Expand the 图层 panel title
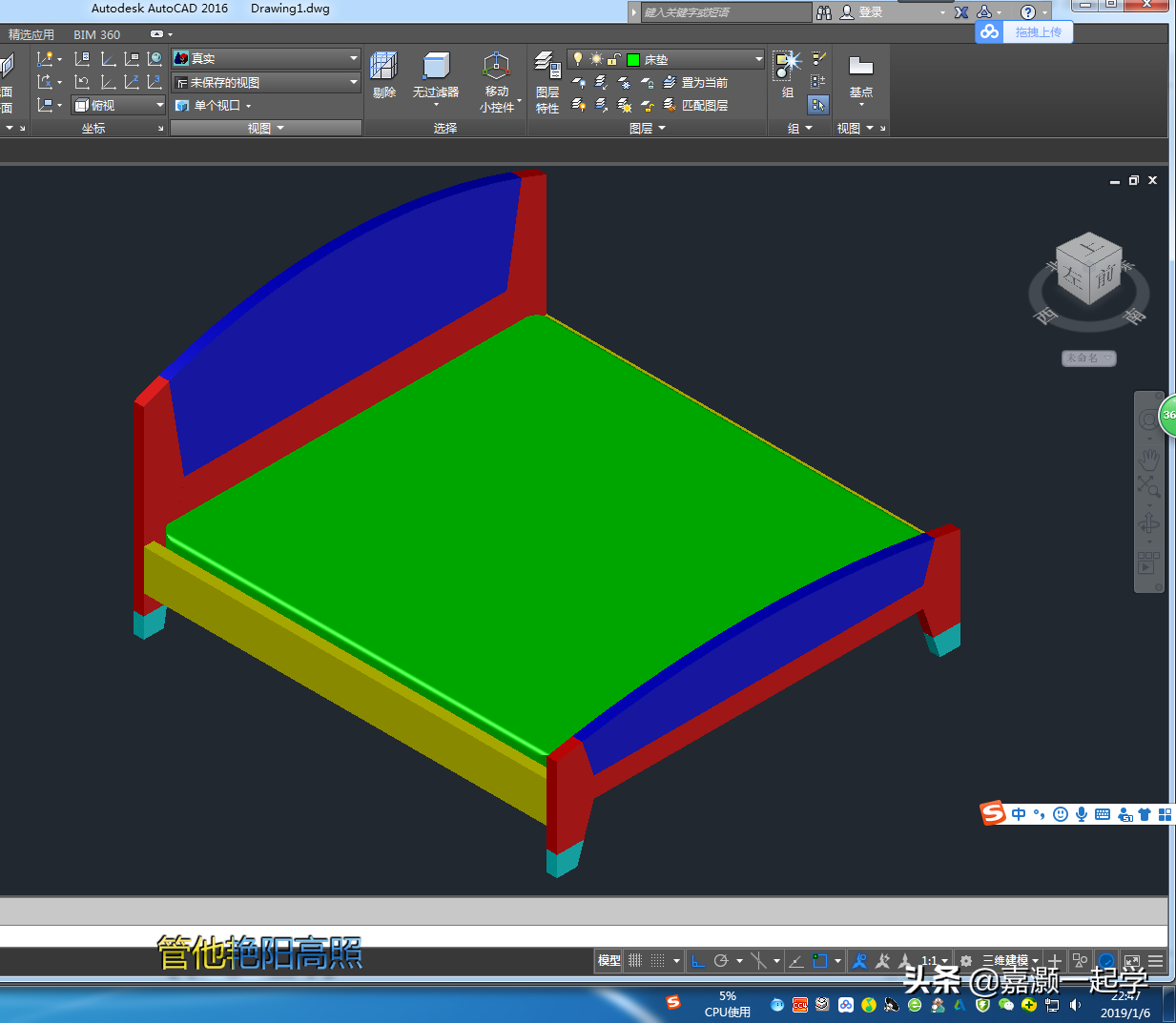The image size is (1176, 1023). pos(648,128)
